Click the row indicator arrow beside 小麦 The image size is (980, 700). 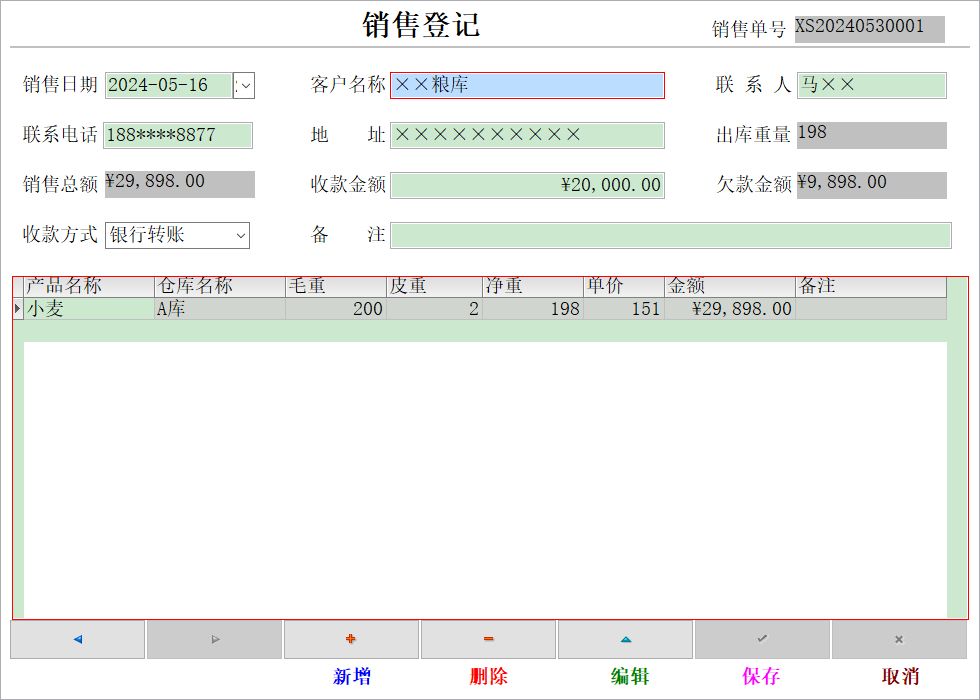tap(18, 309)
